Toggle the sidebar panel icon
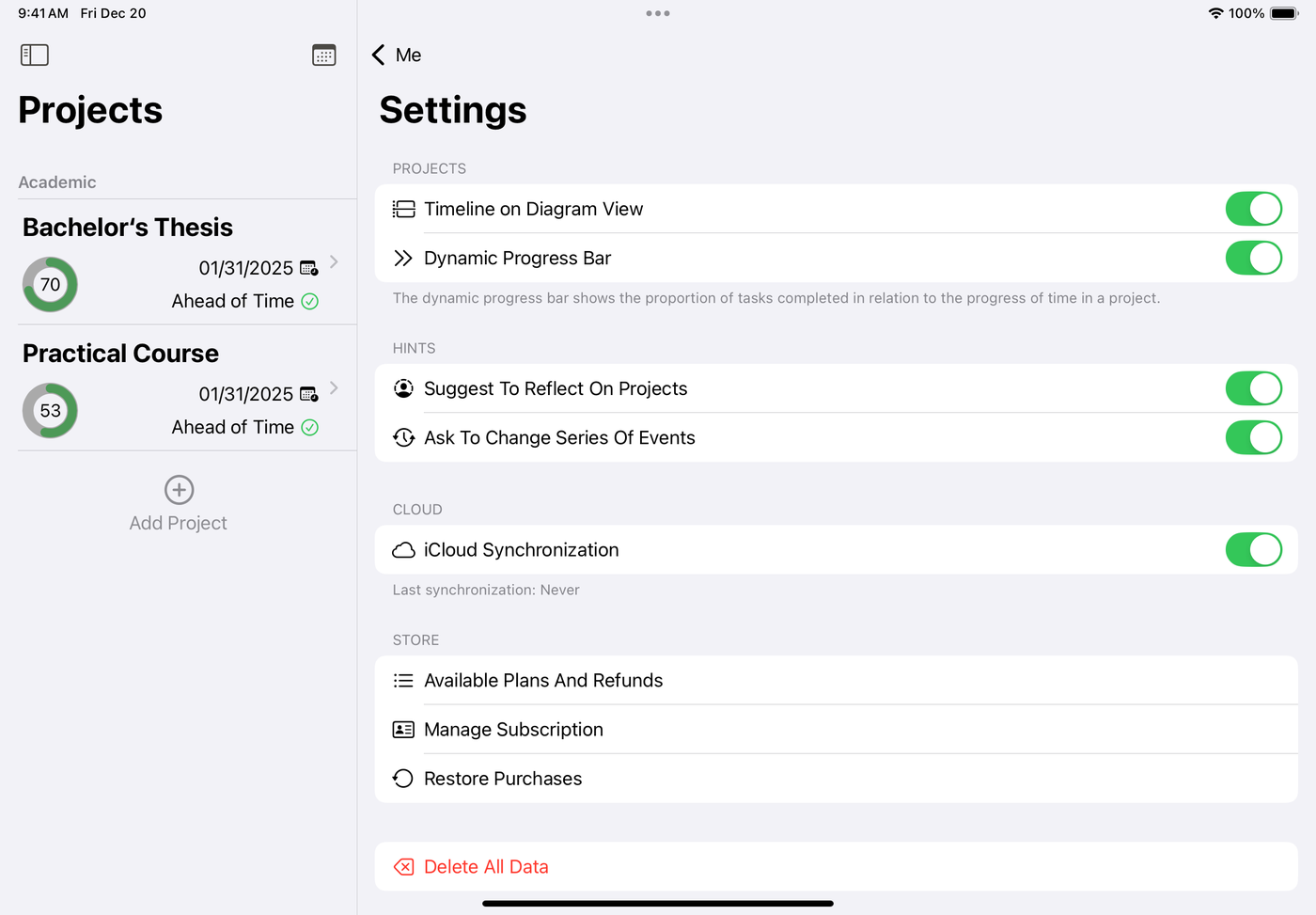This screenshot has height=915, width=1316. point(35,55)
